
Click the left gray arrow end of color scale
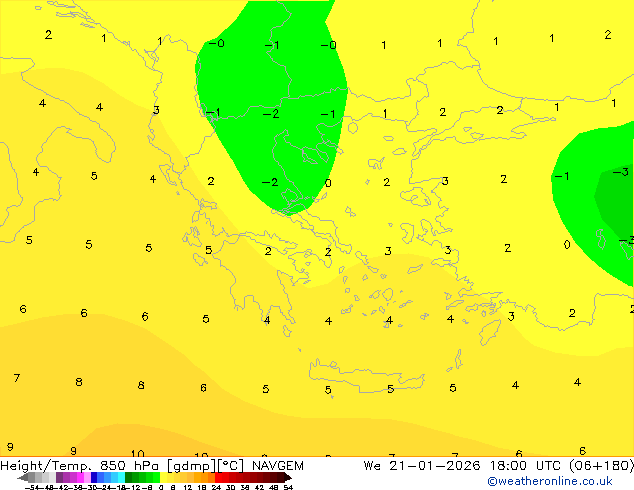tap(23, 477)
